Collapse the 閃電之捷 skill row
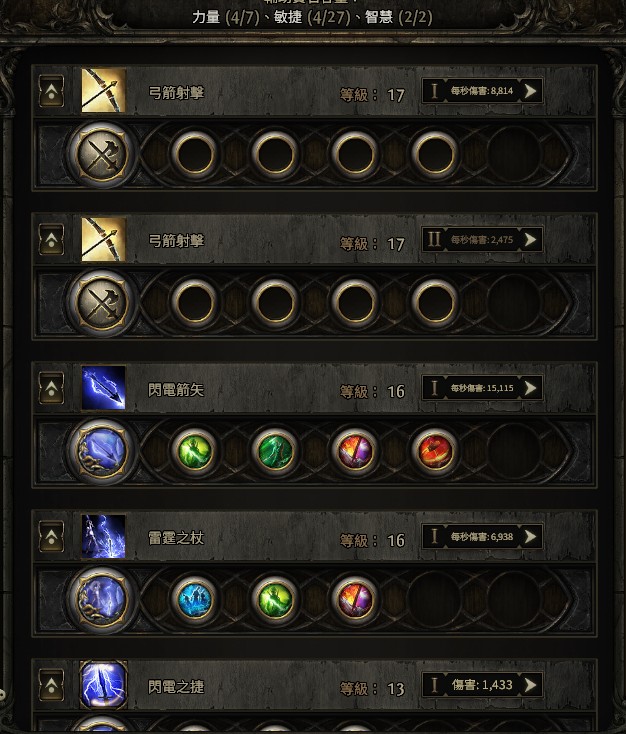Screen dimensions: 626x734 click(x=51, y=685)
